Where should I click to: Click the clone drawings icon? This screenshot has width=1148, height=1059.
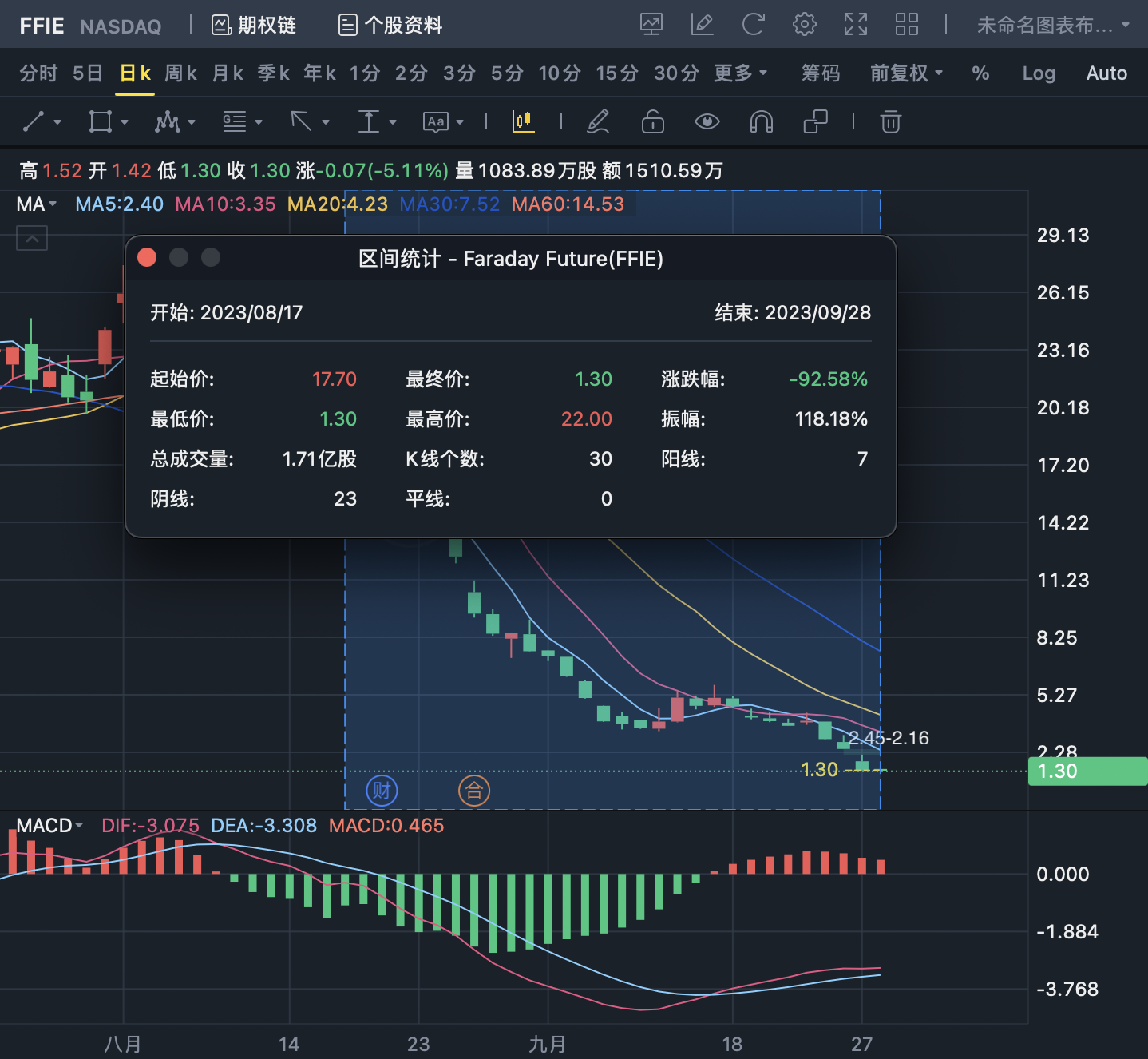click(x=815, y=122)
